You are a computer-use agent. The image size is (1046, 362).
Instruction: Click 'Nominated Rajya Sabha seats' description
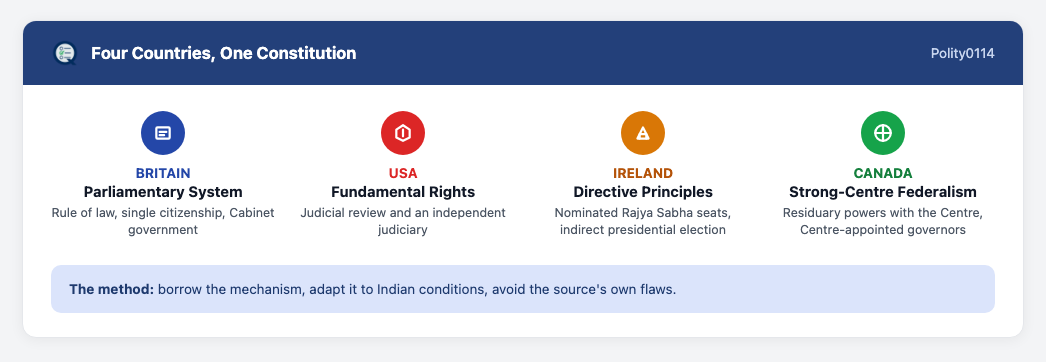coord(643,221)
